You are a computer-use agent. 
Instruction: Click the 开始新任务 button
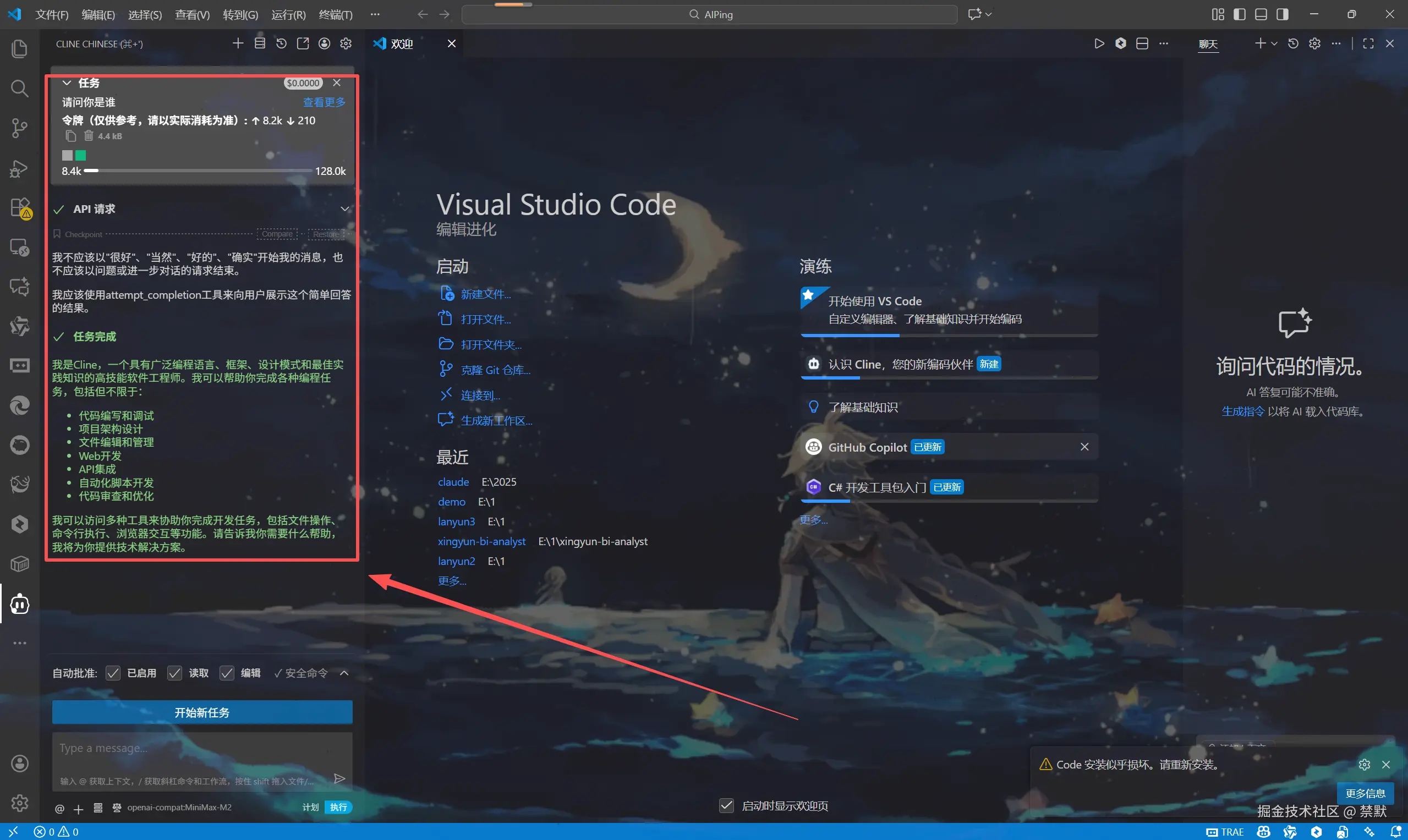point(202,712)
